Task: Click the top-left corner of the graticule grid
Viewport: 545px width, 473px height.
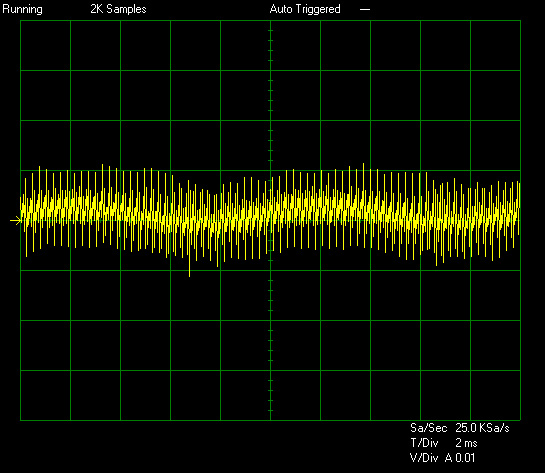Action: click(x=21, y=21)
